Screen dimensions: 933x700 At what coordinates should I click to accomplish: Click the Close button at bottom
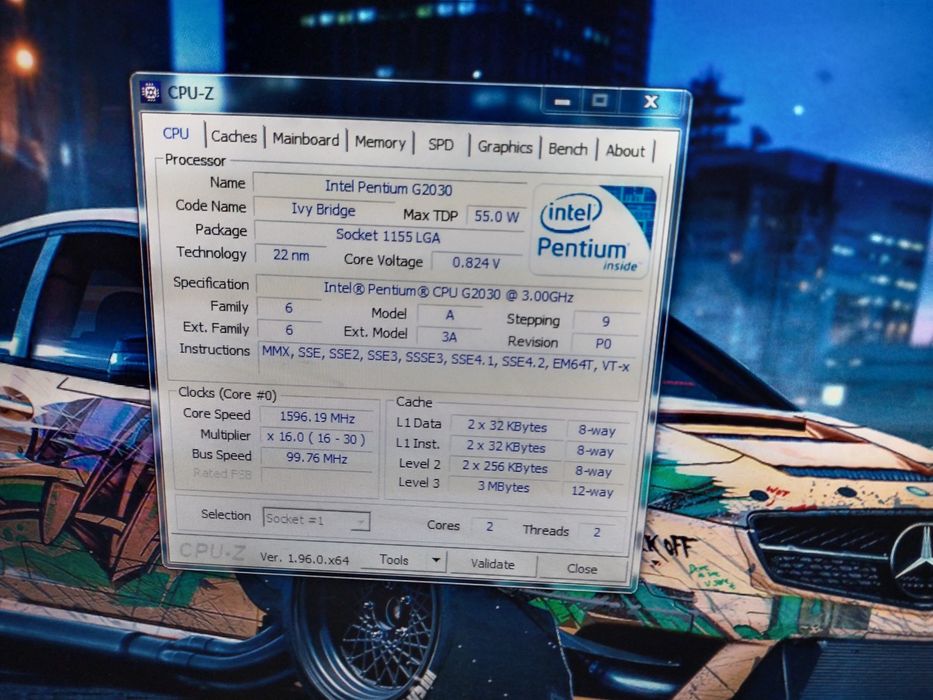pyautogui.click(x=582, y=569)
